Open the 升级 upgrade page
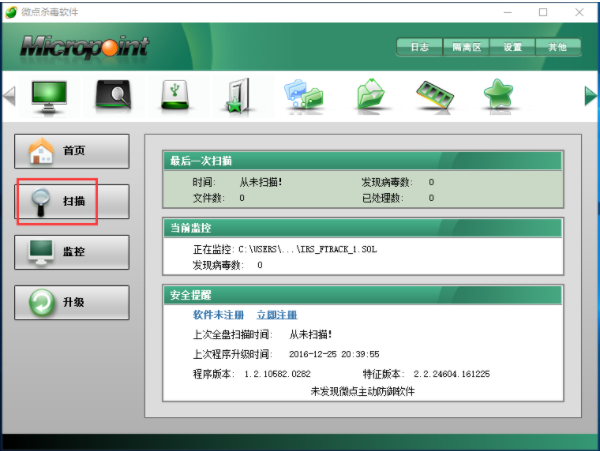The height and width of the screenshot is (451, 600). tap(72, 303)
